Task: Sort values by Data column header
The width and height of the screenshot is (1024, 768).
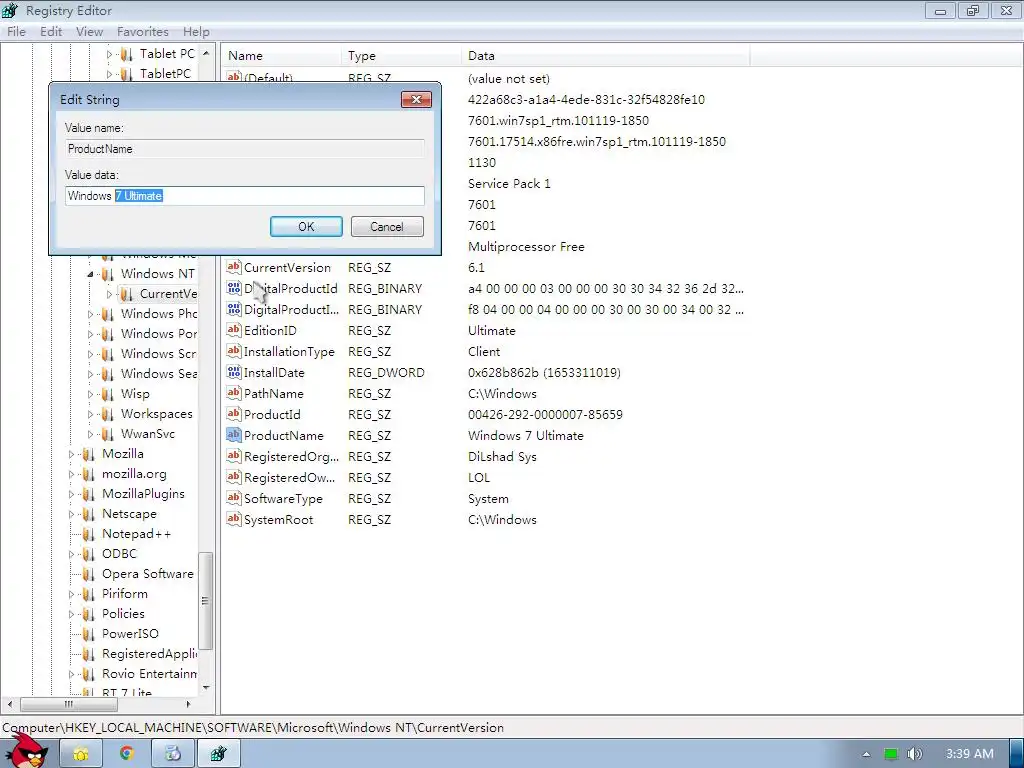Action: pos(605,56)
